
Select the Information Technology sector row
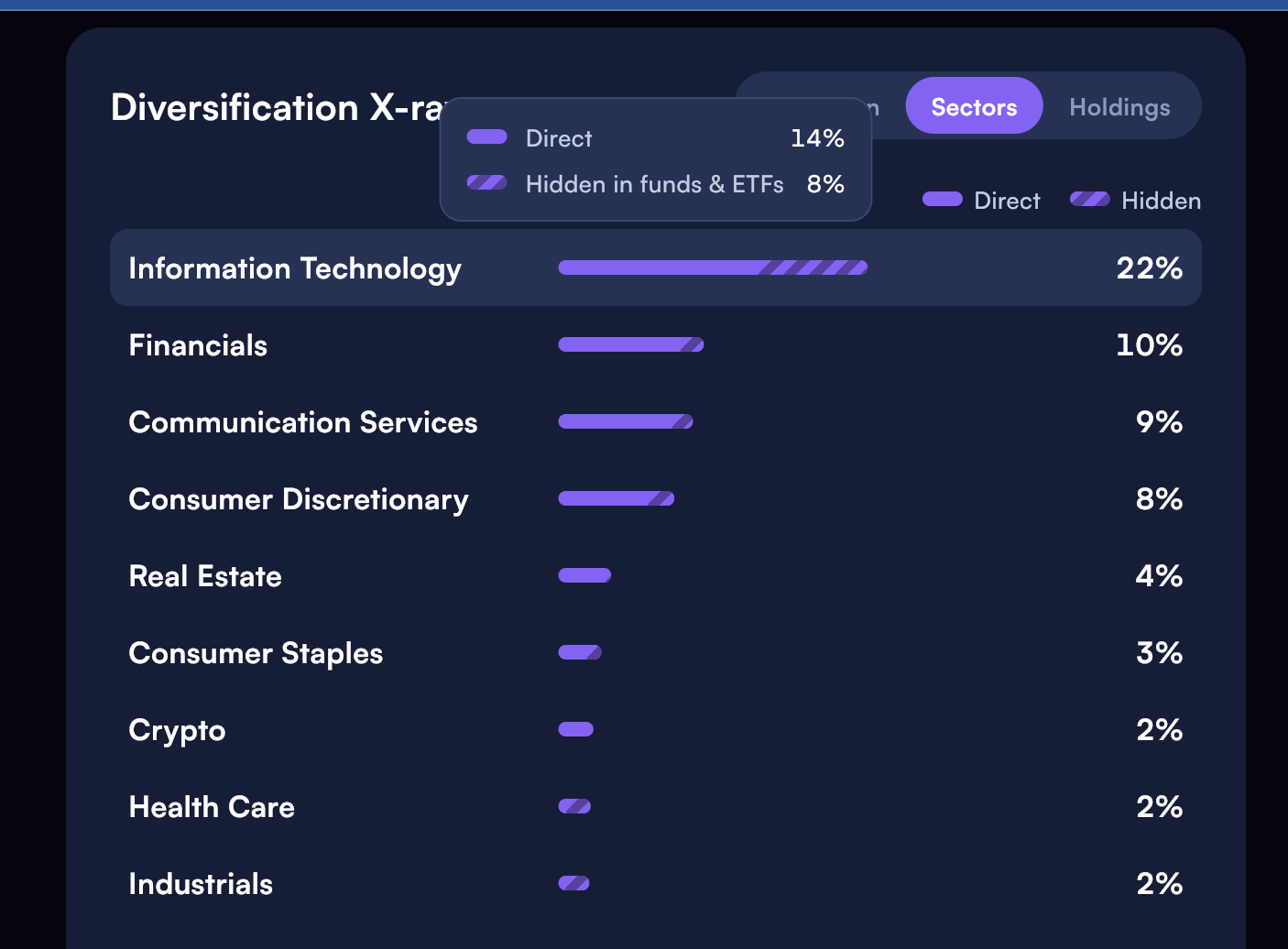[655, 267]
